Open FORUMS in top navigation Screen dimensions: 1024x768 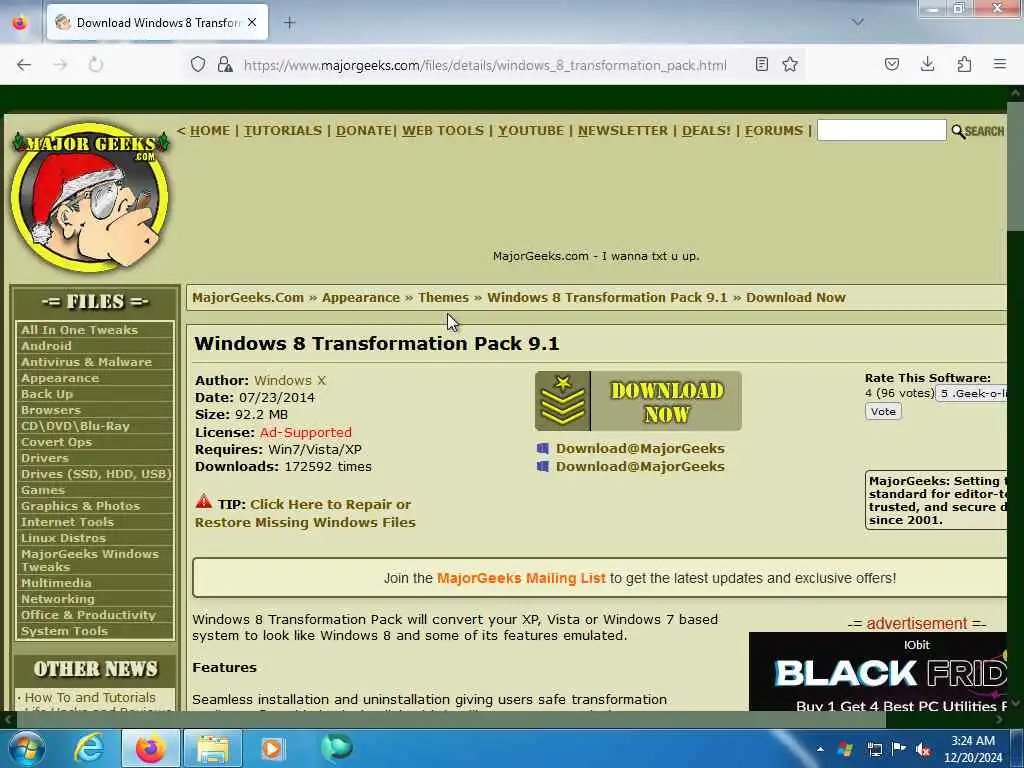click(774, 131)
